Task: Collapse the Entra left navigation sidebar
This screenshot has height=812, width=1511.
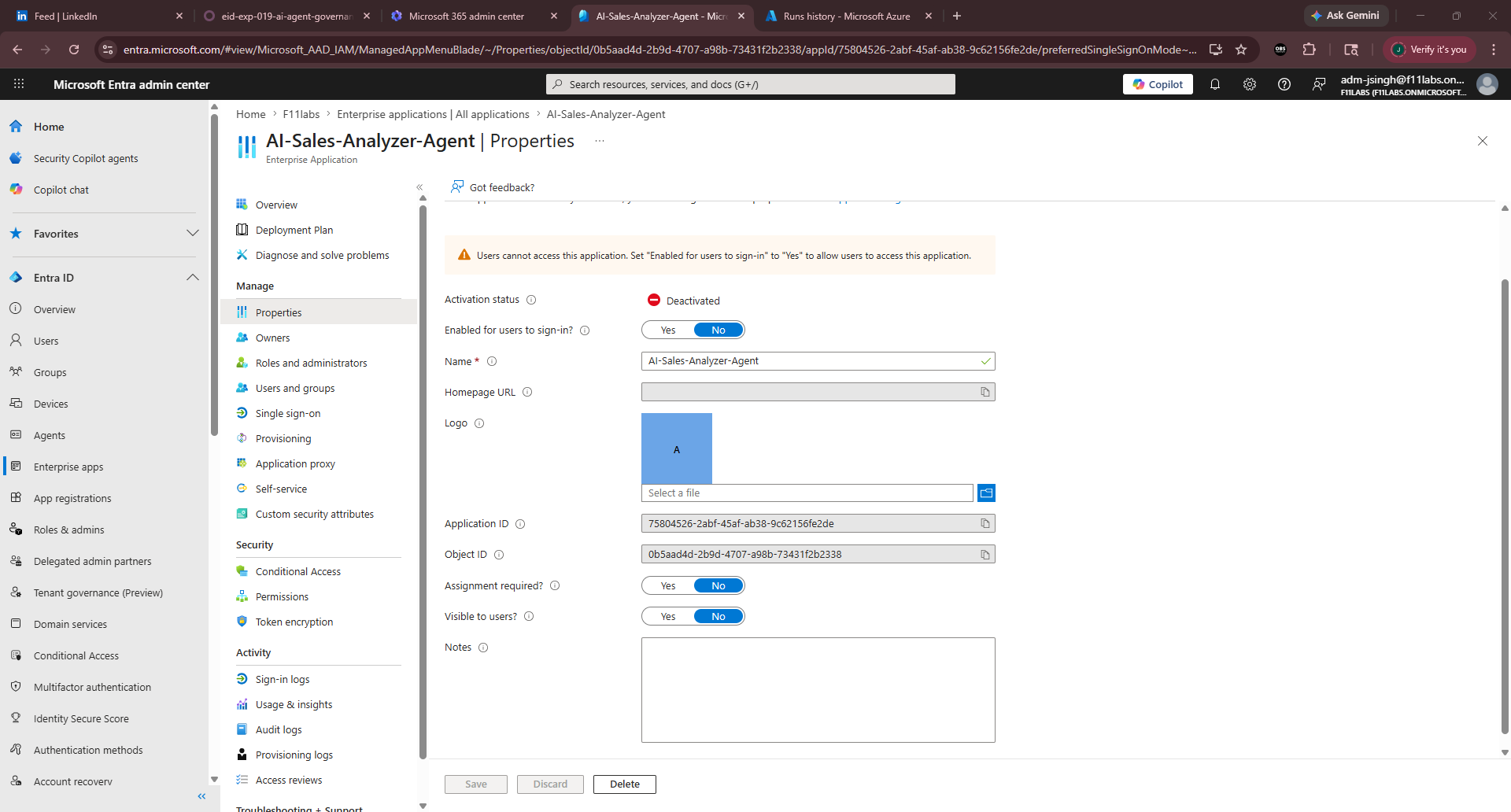Action: 201,796
